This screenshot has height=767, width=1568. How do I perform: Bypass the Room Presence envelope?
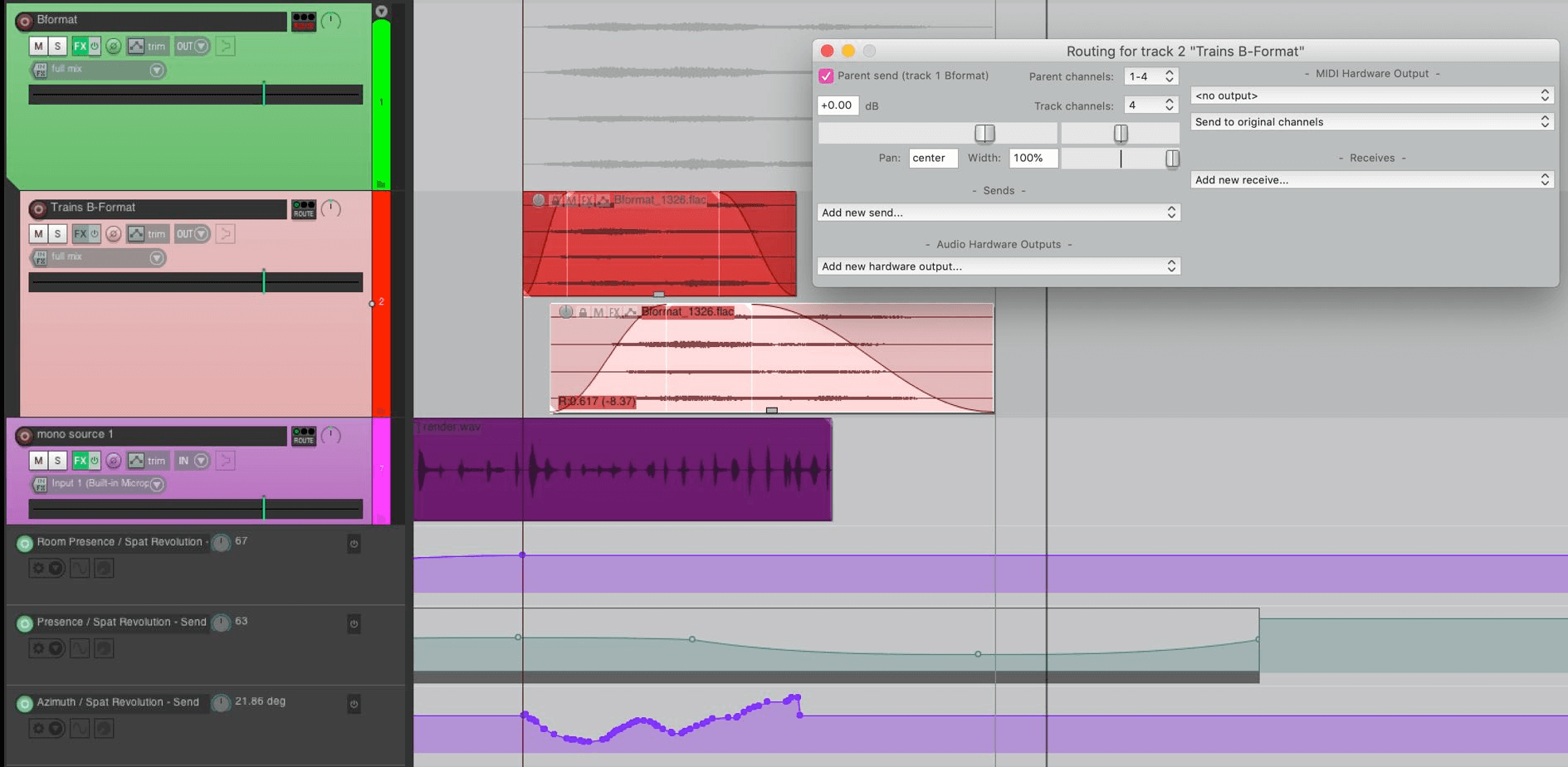(x=354, y=544)
